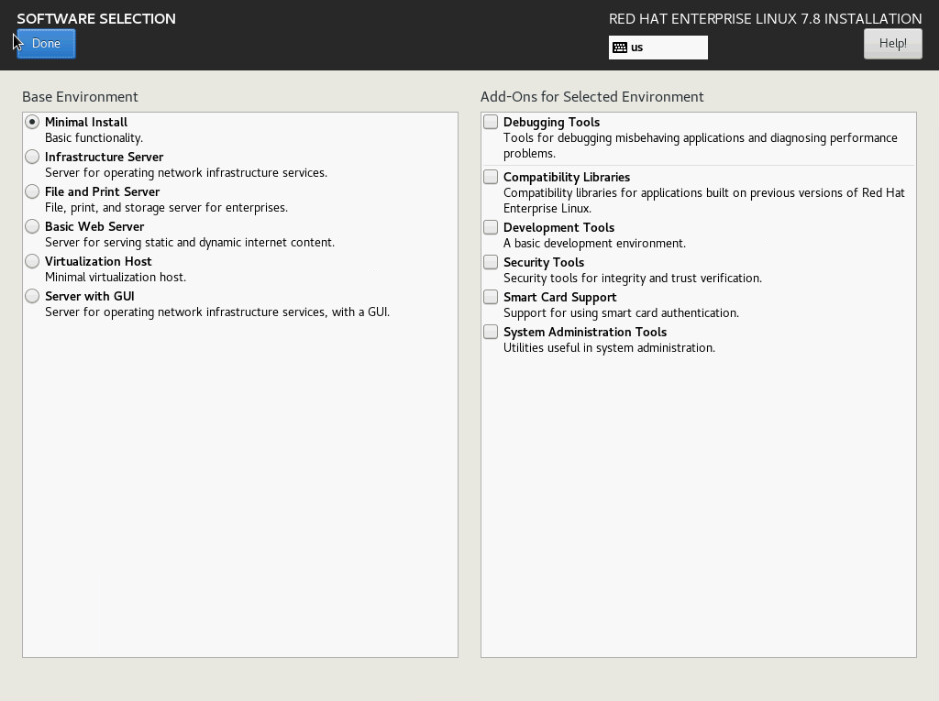
Task: Select Infrastructure Server radio button
Action: click(32, 157)
